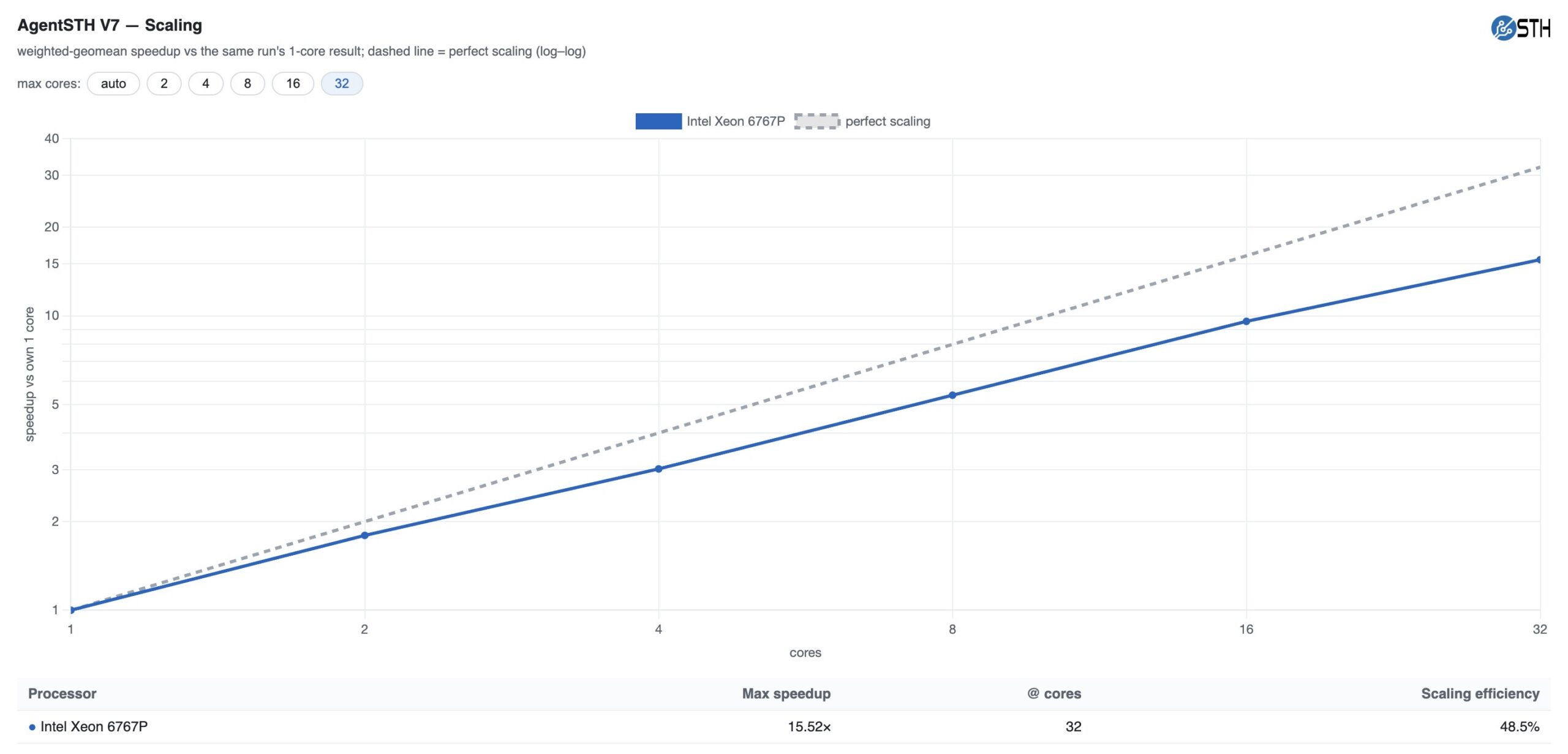Select the auto max cores option

pyautogui.click(x=113, y=84)
